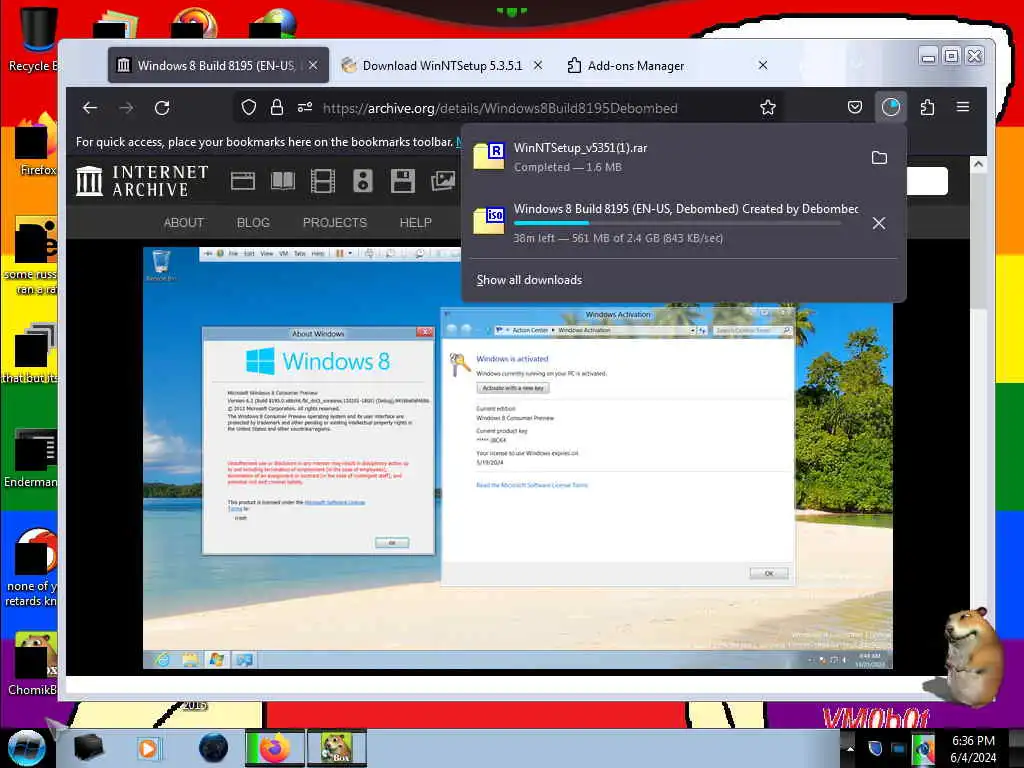Show WinNTSetup rar in containing folder
Viewport: 1024px width, 768px height.
pos(879,157)
